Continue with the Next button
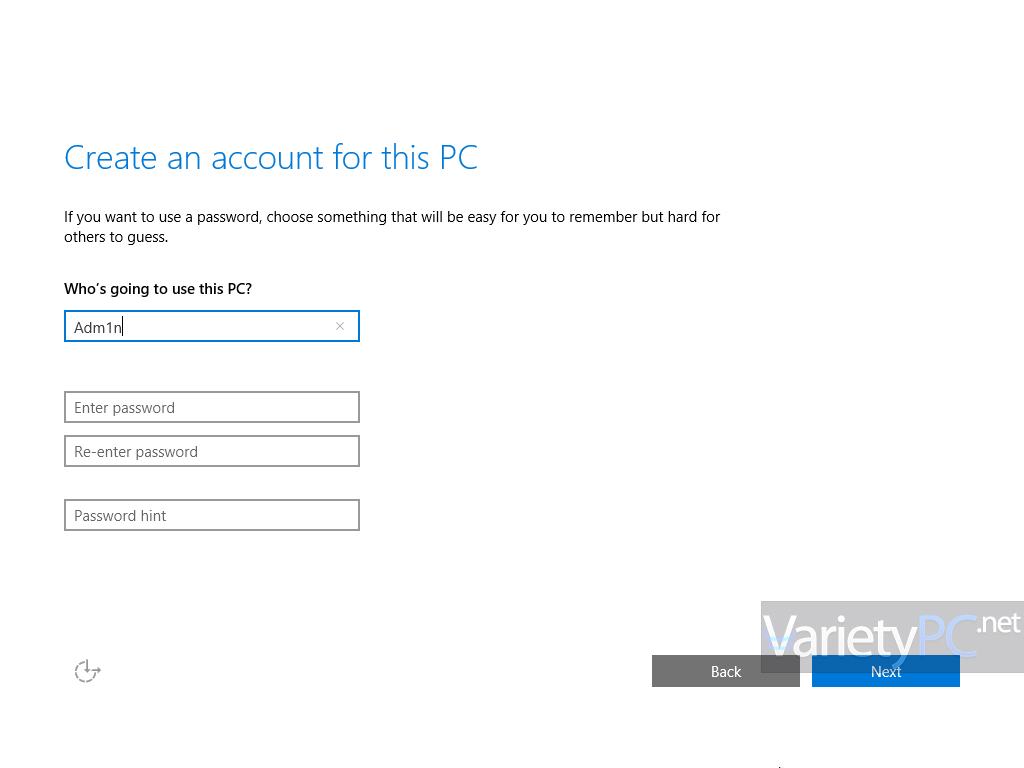The height and width of the screenshot is (768, 1024). (x=886, y=671)
